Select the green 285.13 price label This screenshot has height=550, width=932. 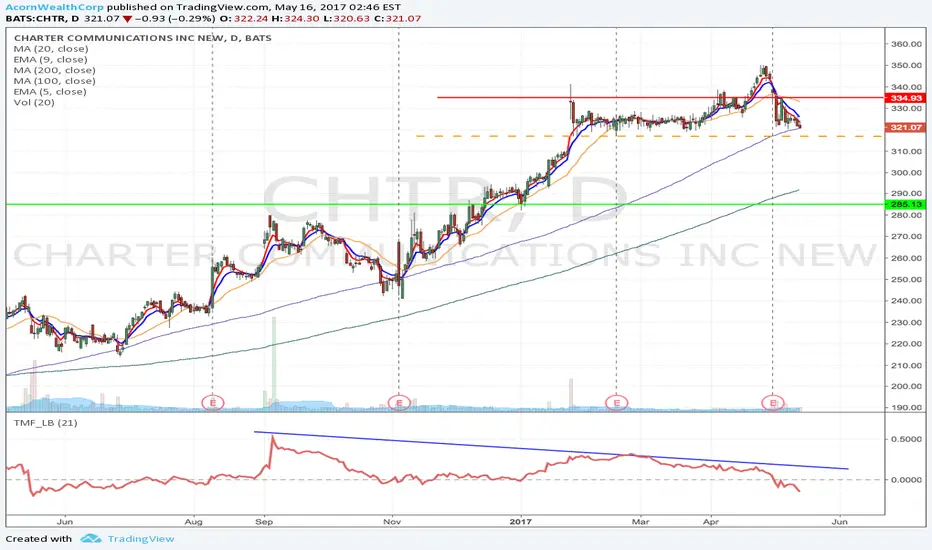[x=905, y=205]
